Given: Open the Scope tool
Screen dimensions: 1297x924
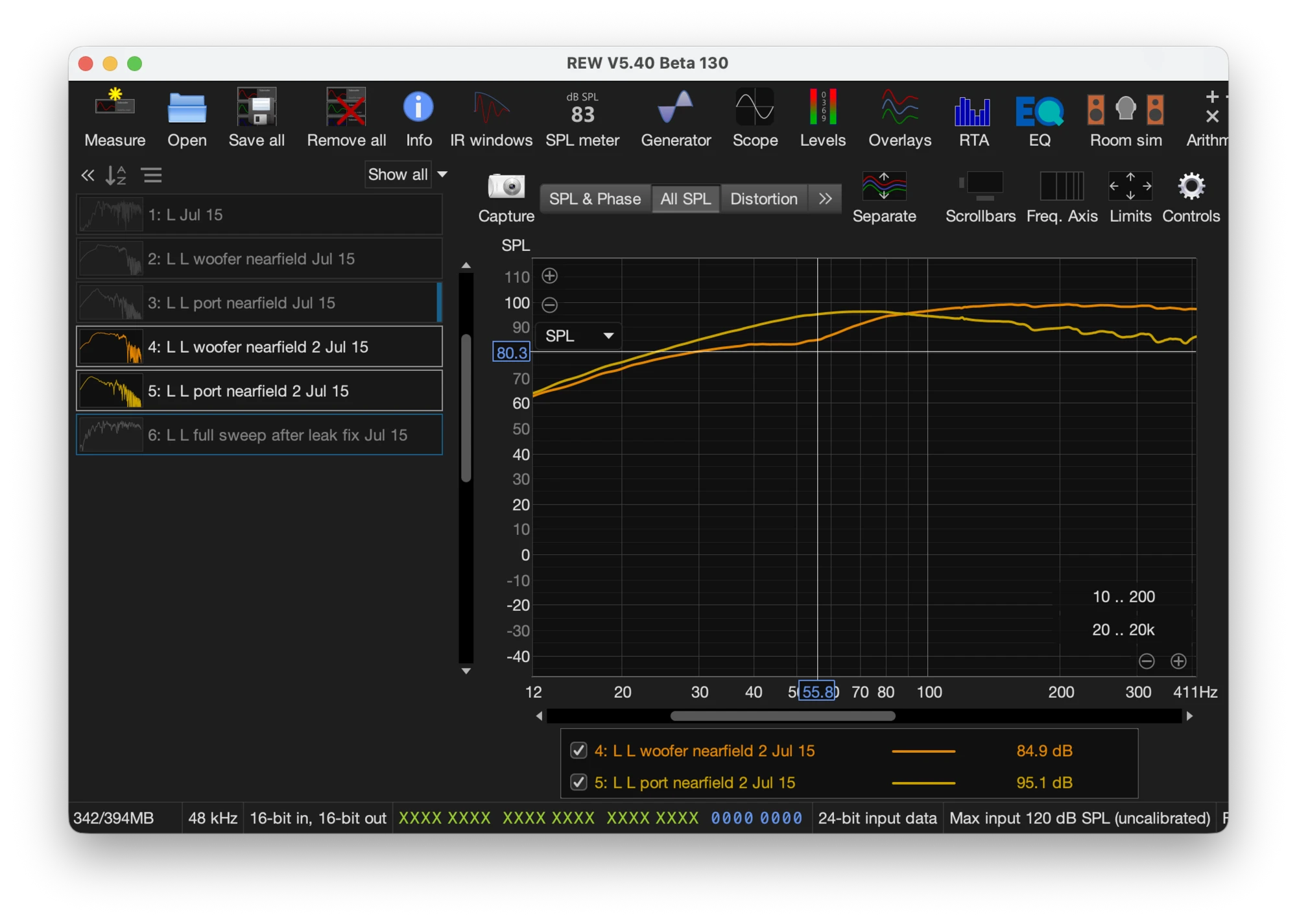Looking at the screenshot, I should (755, 117).
